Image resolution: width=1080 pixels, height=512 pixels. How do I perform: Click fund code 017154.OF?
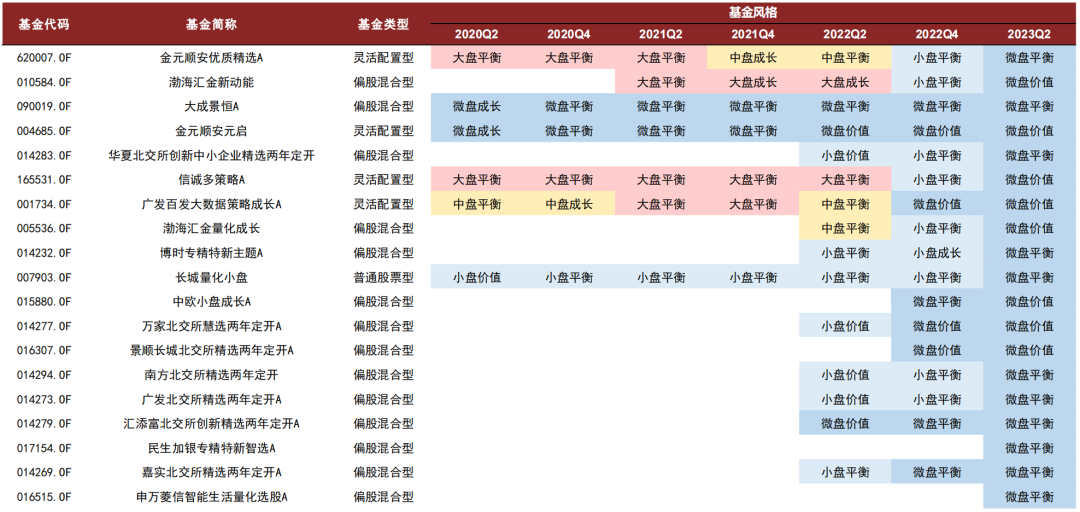coord(44,448)
